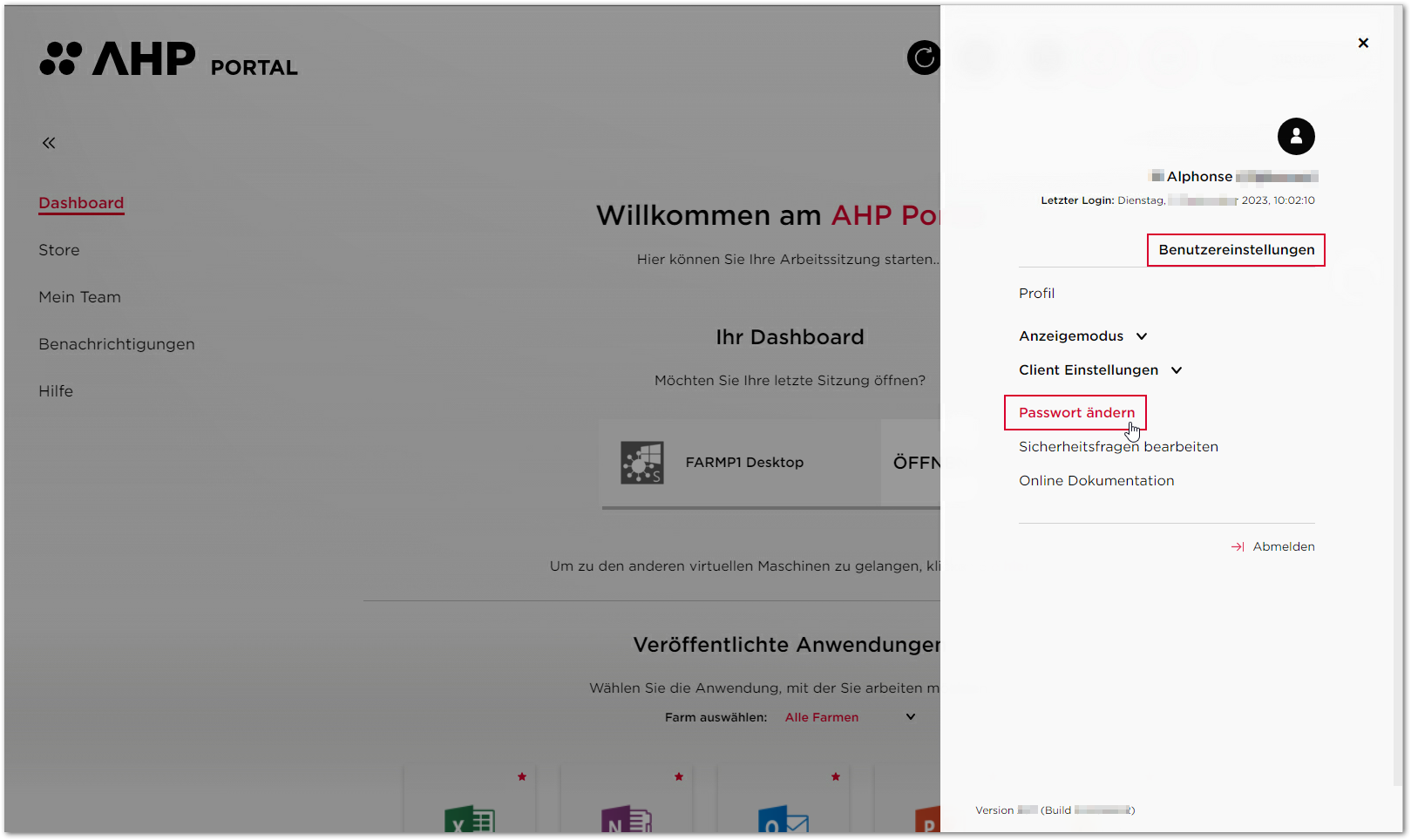Expand Client Einstellungen section
This screenshot has height=840, width=1411.
pos(1101,370)
